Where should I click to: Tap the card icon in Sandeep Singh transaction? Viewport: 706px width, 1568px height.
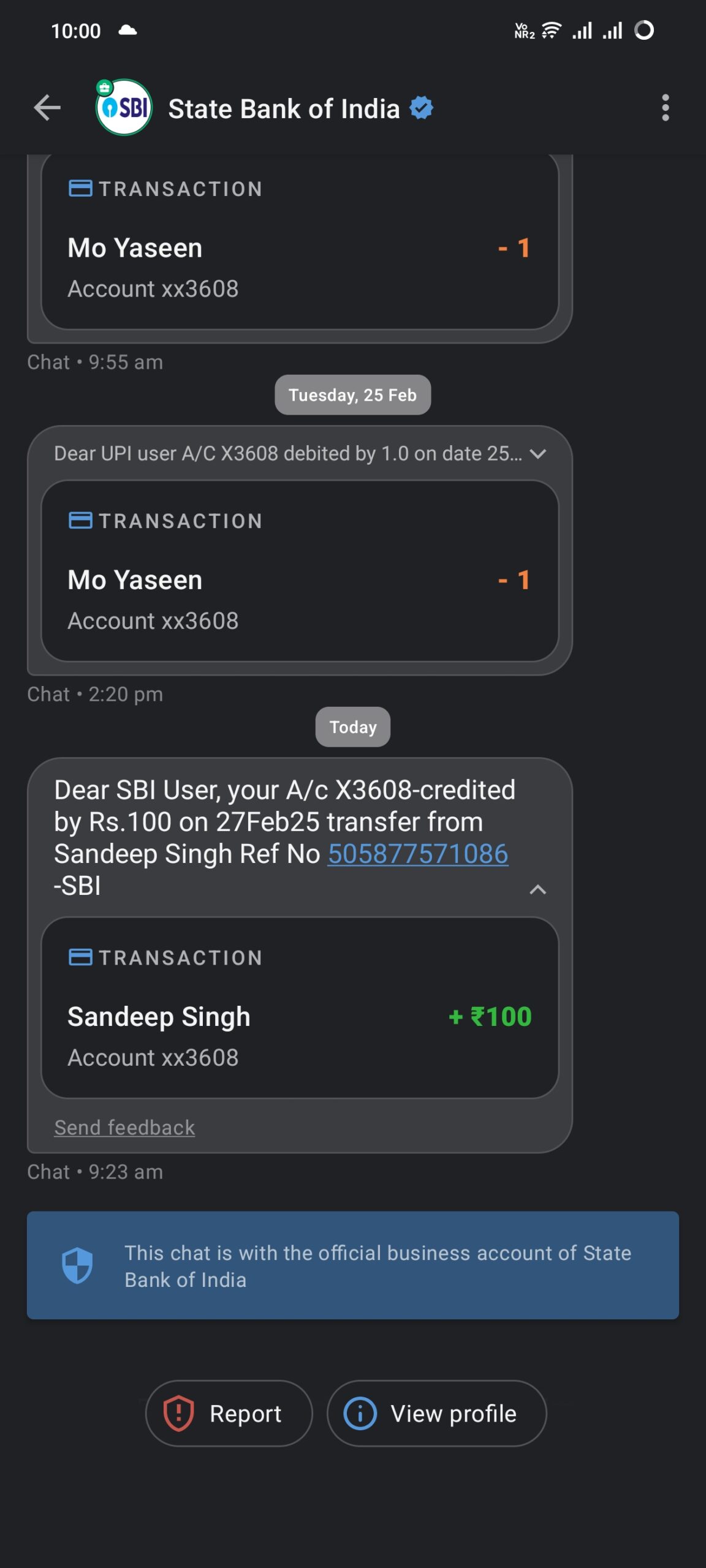80,957
